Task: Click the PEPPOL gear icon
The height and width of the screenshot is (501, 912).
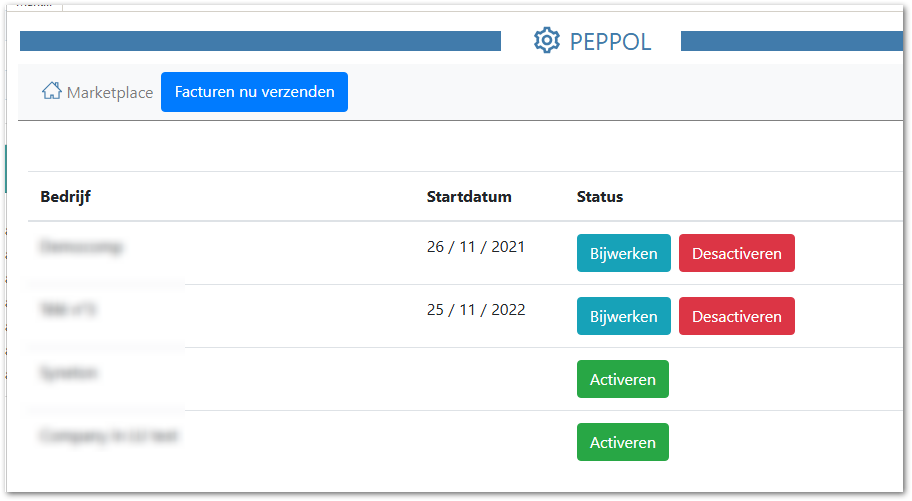Action: coord(546,41)
